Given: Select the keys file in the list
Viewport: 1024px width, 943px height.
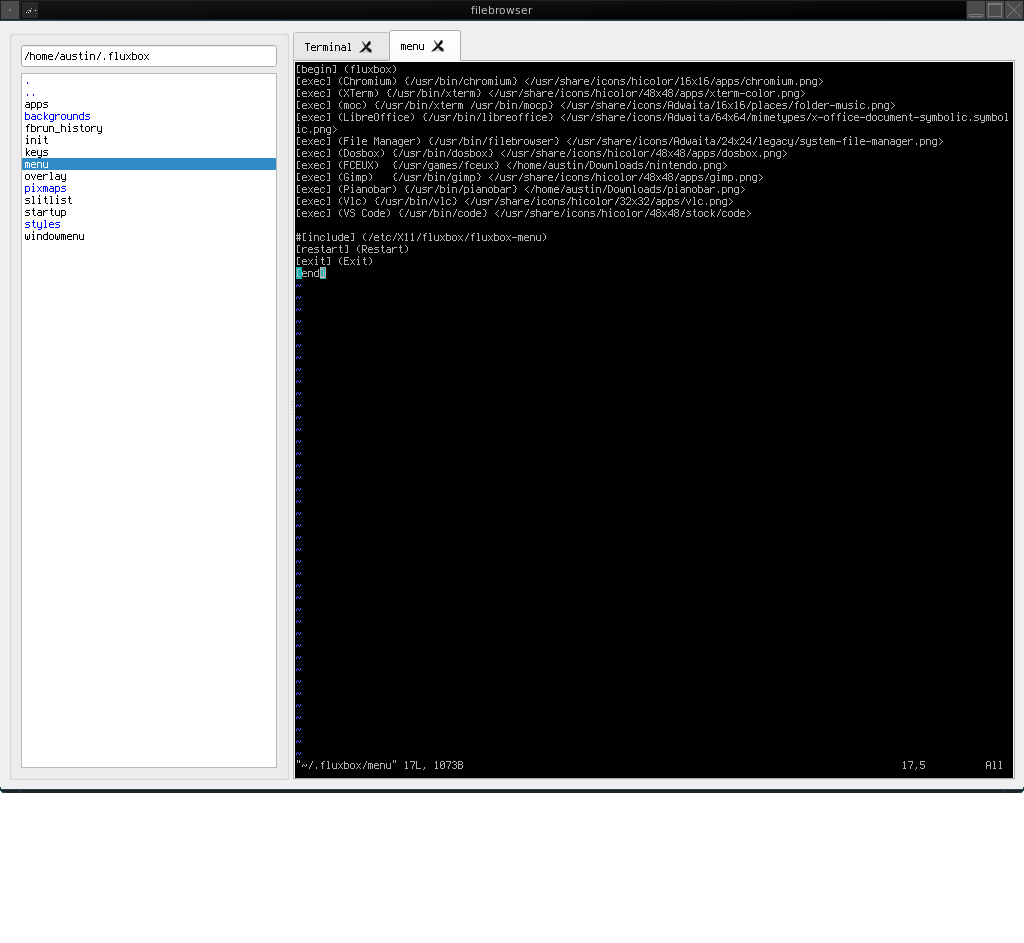Looking at the screenshot, I should coord(36,152).
